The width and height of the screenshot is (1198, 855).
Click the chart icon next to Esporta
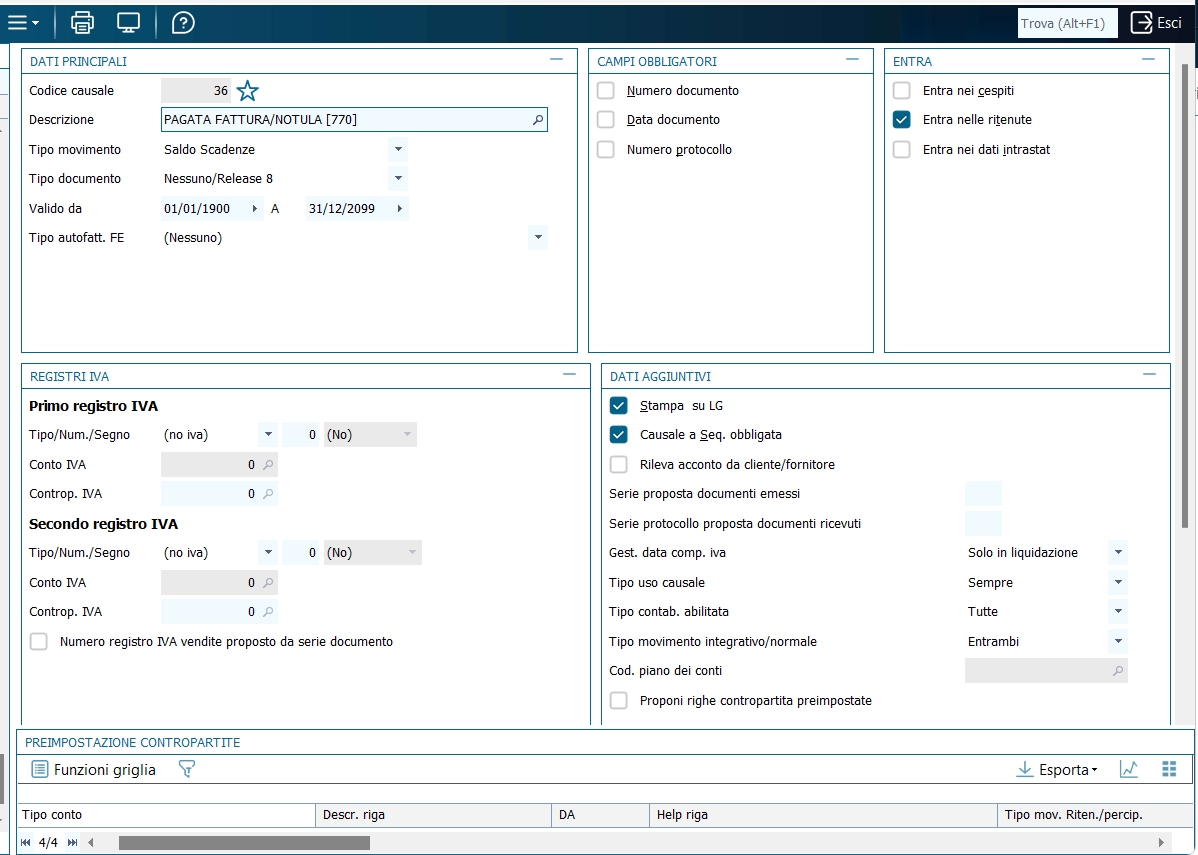(x=1129, y=769)
